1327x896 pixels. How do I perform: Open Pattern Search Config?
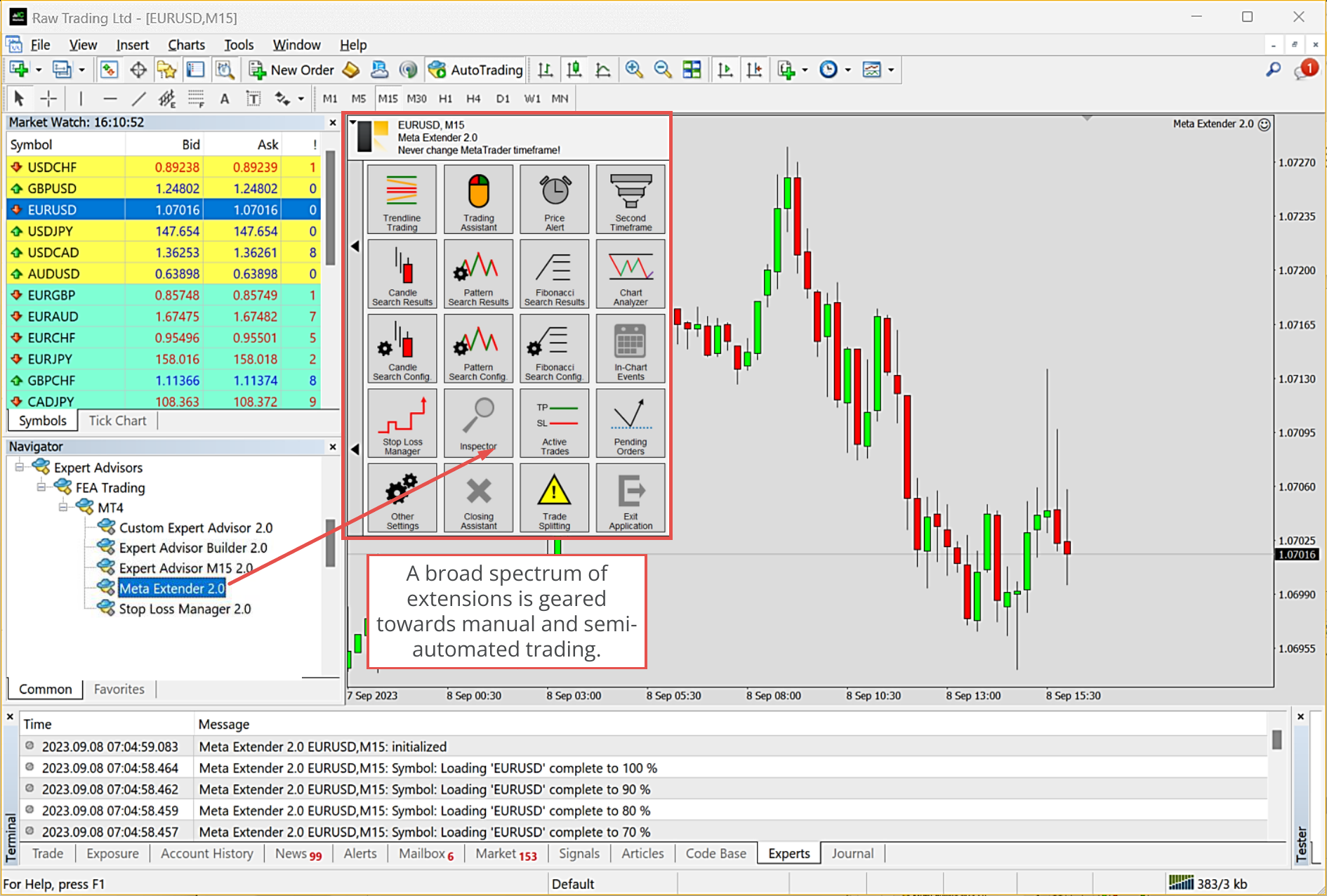[478, 348]
